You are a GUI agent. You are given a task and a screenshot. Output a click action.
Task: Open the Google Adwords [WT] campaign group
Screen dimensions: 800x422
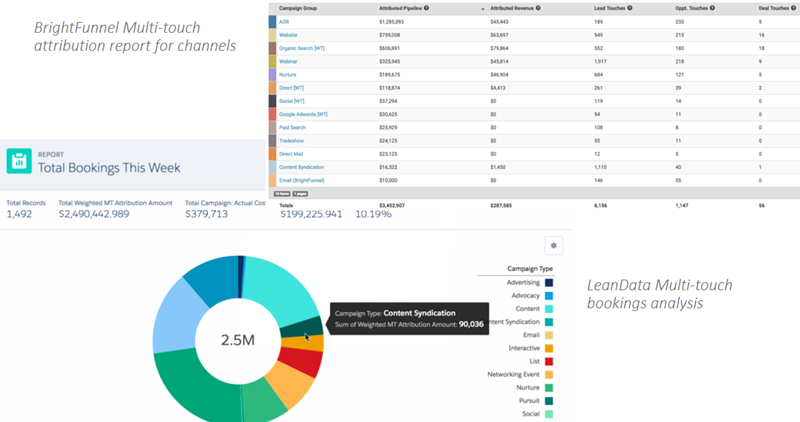(x=303, y=114)
